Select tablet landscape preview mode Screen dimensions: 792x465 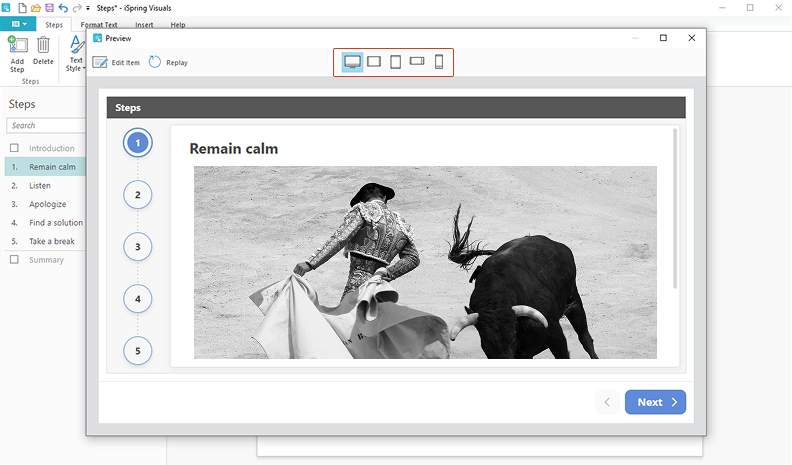tap(374, 62)
